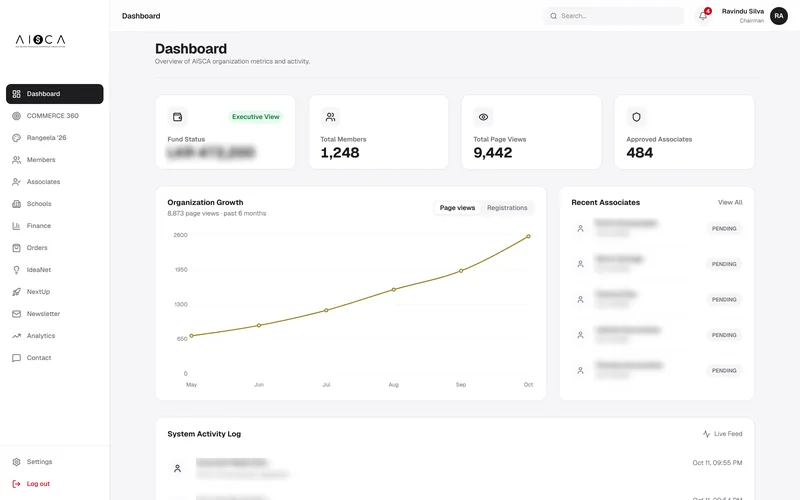The width and height of the screenshot is (800, 500).
Task: Click the Live Feed pulse icon
Action: (x=706, y=434)
